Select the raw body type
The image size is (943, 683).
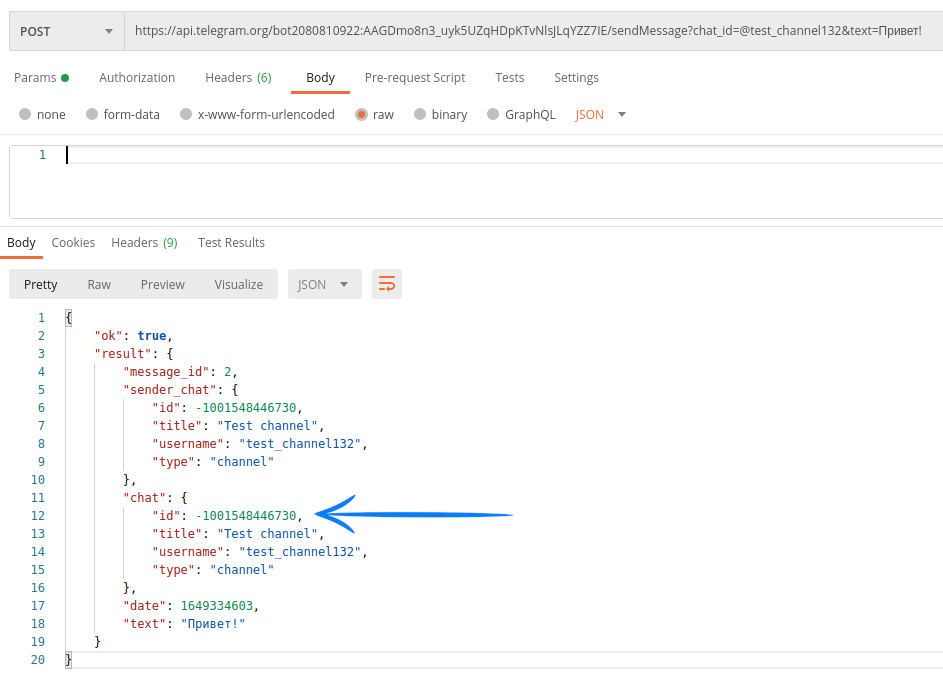(375, 114)
